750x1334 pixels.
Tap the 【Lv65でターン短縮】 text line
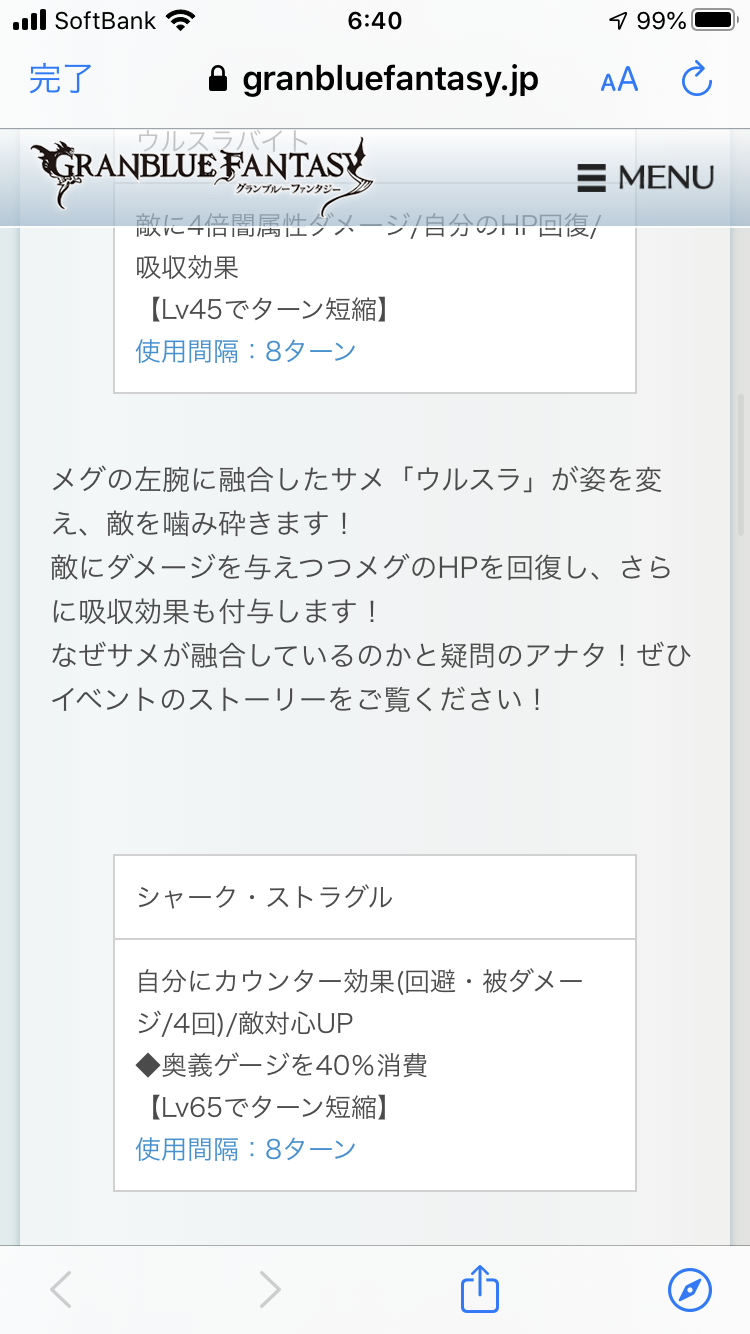click(262, 1107)
